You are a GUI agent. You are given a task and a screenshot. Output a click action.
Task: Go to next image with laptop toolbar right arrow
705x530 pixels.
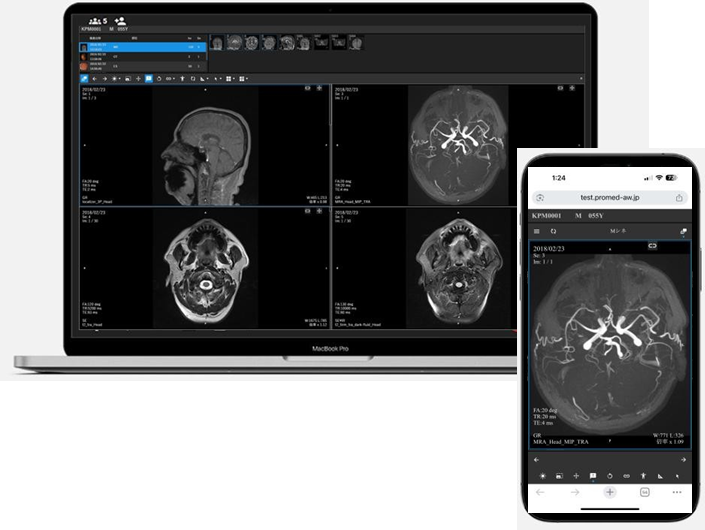click(105, 79)
